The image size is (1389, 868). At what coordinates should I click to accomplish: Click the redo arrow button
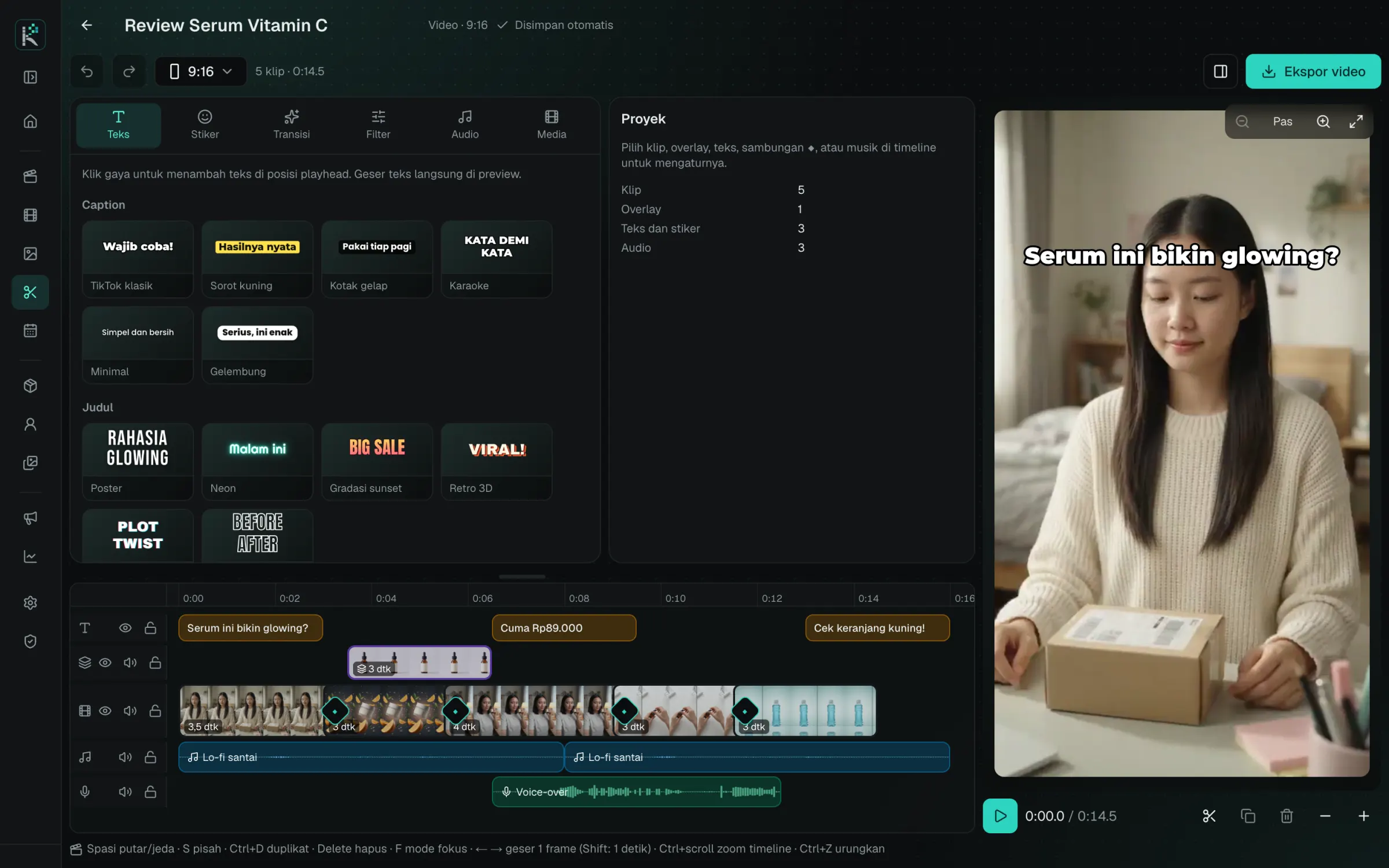coord(129,71)
